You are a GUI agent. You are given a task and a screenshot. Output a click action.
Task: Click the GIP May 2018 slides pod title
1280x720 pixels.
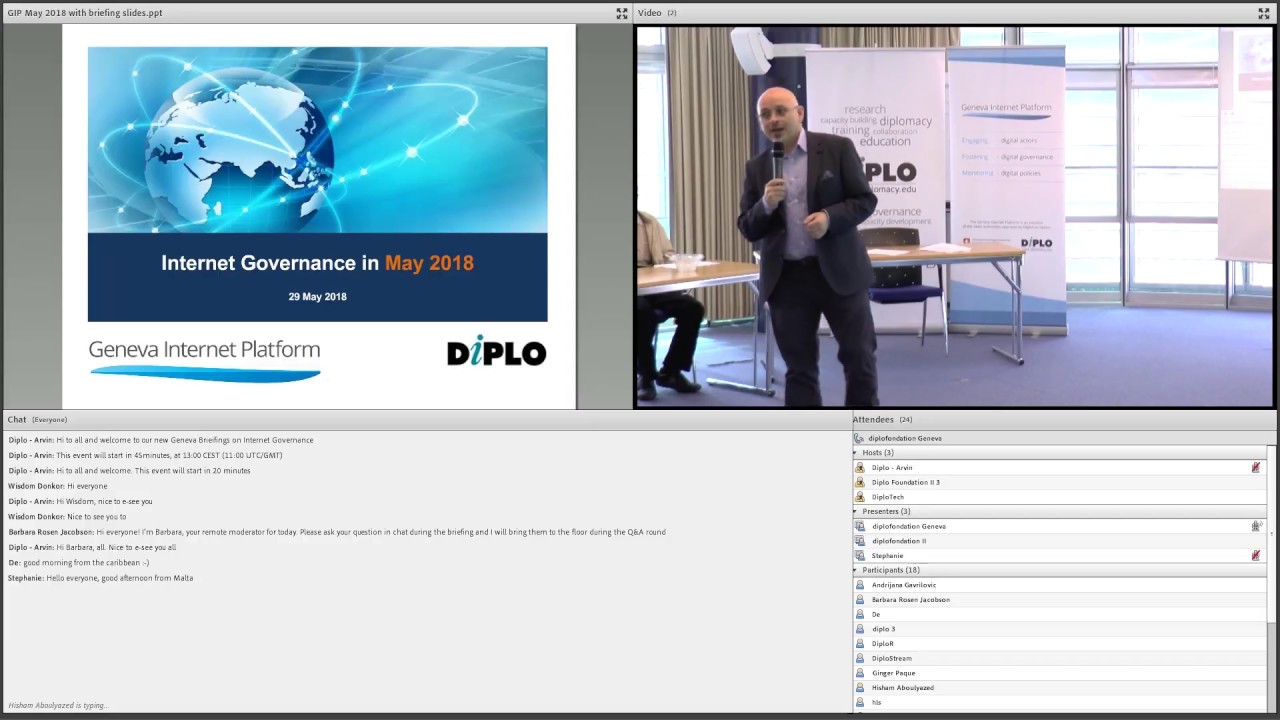coord(85,13)
